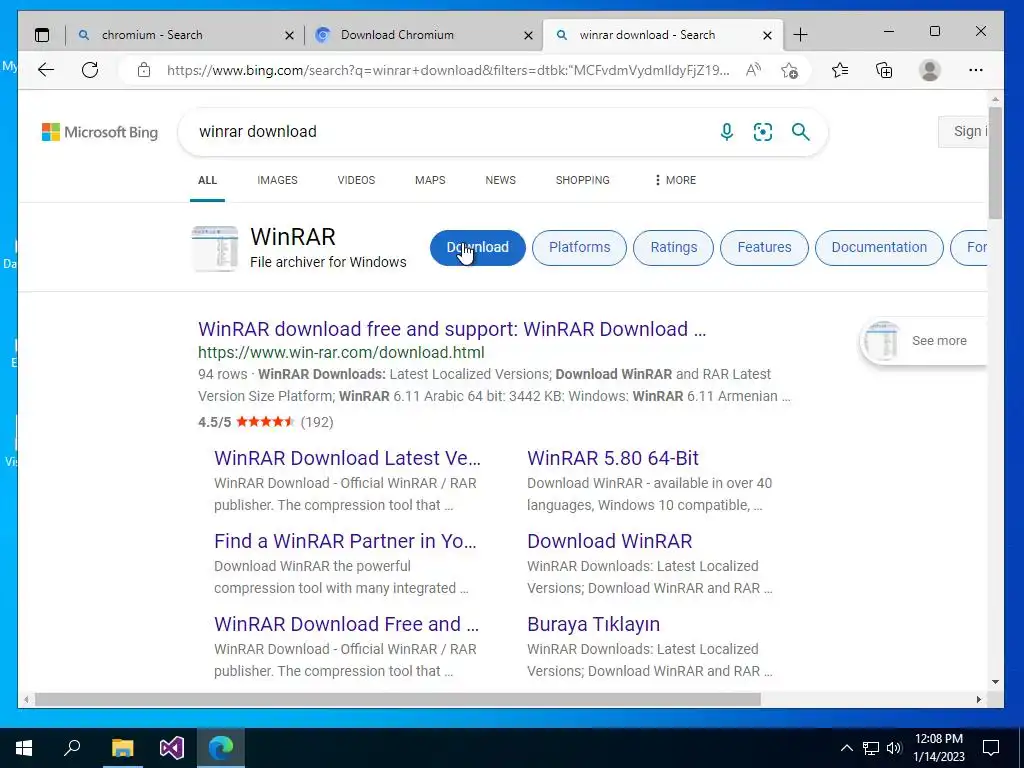The height and width of the screenshot is (768, 1024).
Task: Open See more side card
Action: click(923, 341)
